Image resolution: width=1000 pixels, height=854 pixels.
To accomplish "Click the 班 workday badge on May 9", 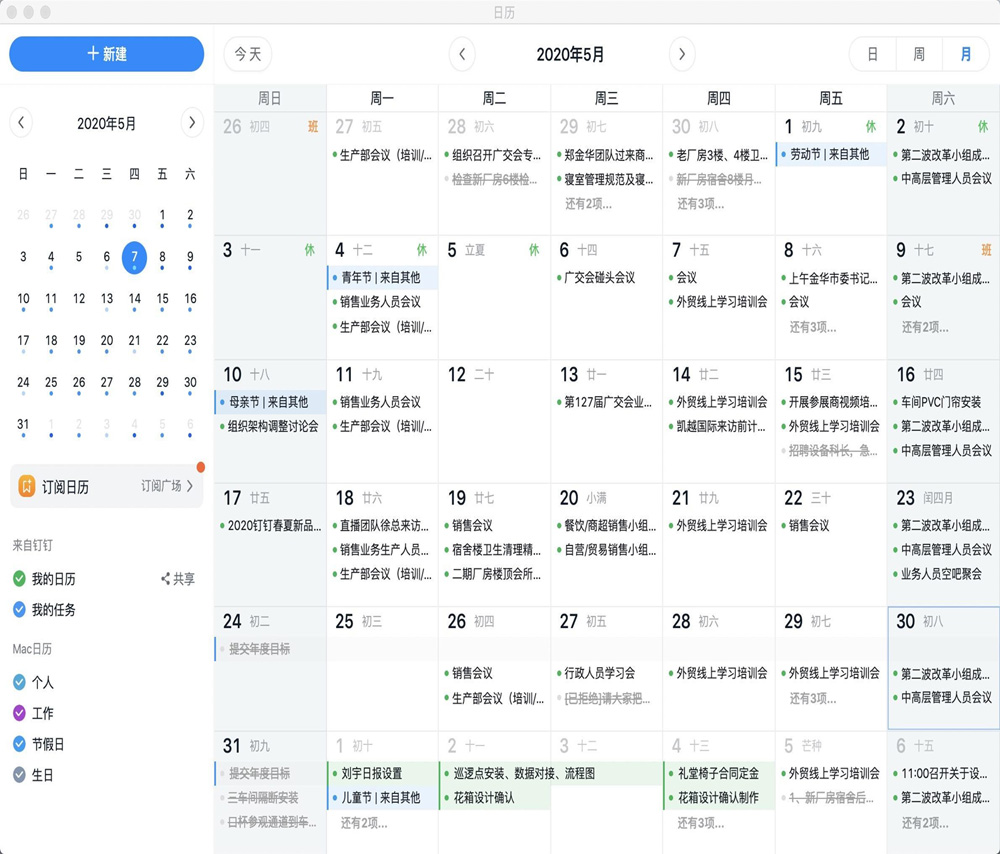I will click(x=986, y=250).
